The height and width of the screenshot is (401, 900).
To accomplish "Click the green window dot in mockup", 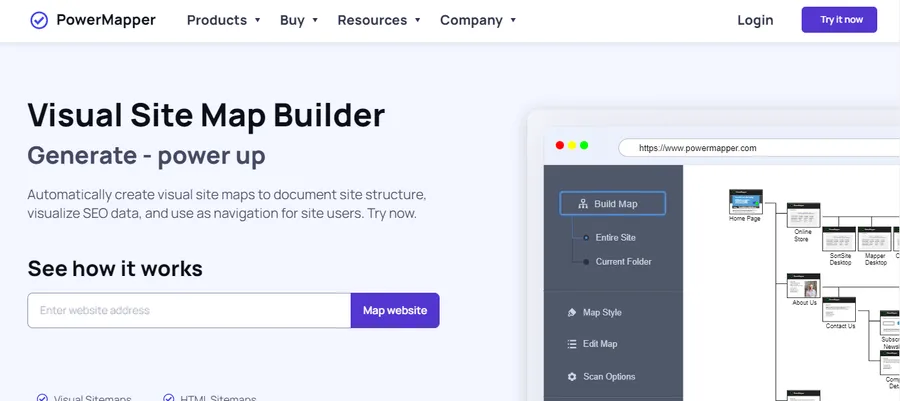I will [x=584, y=146].
